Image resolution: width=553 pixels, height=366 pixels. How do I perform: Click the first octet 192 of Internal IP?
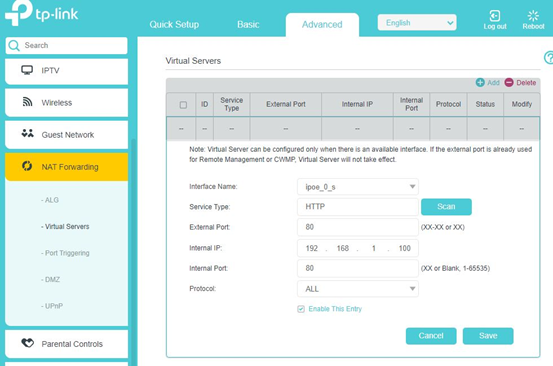pyautogui.click(x=312, y=248)
